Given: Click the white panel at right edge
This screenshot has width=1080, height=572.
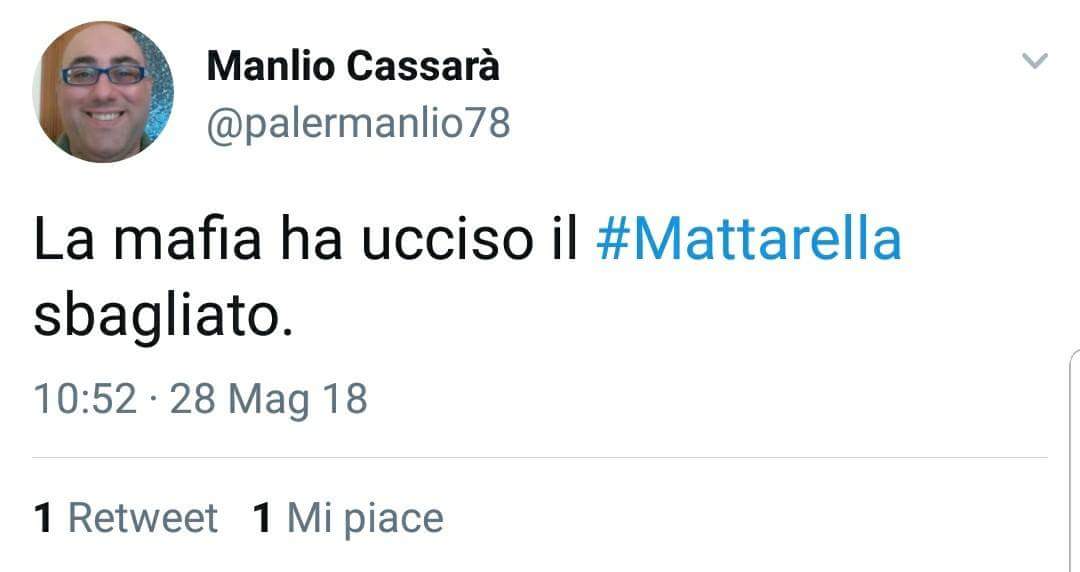Looking at the screenshot, I should (x=1074, y=460).
